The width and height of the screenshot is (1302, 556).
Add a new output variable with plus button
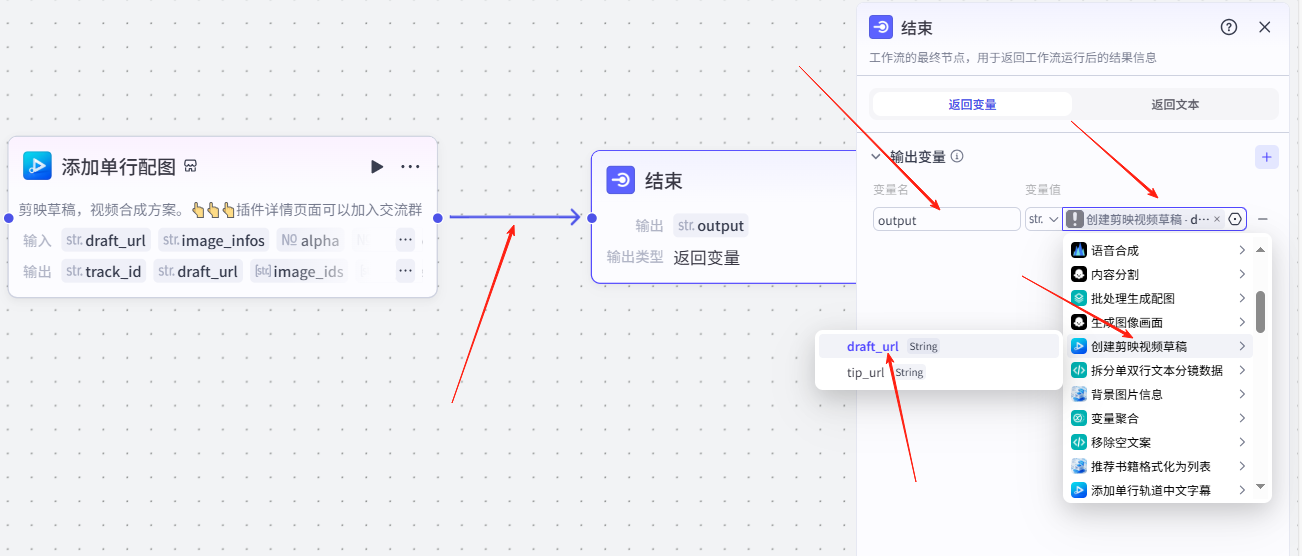[x=1266, y=157]
